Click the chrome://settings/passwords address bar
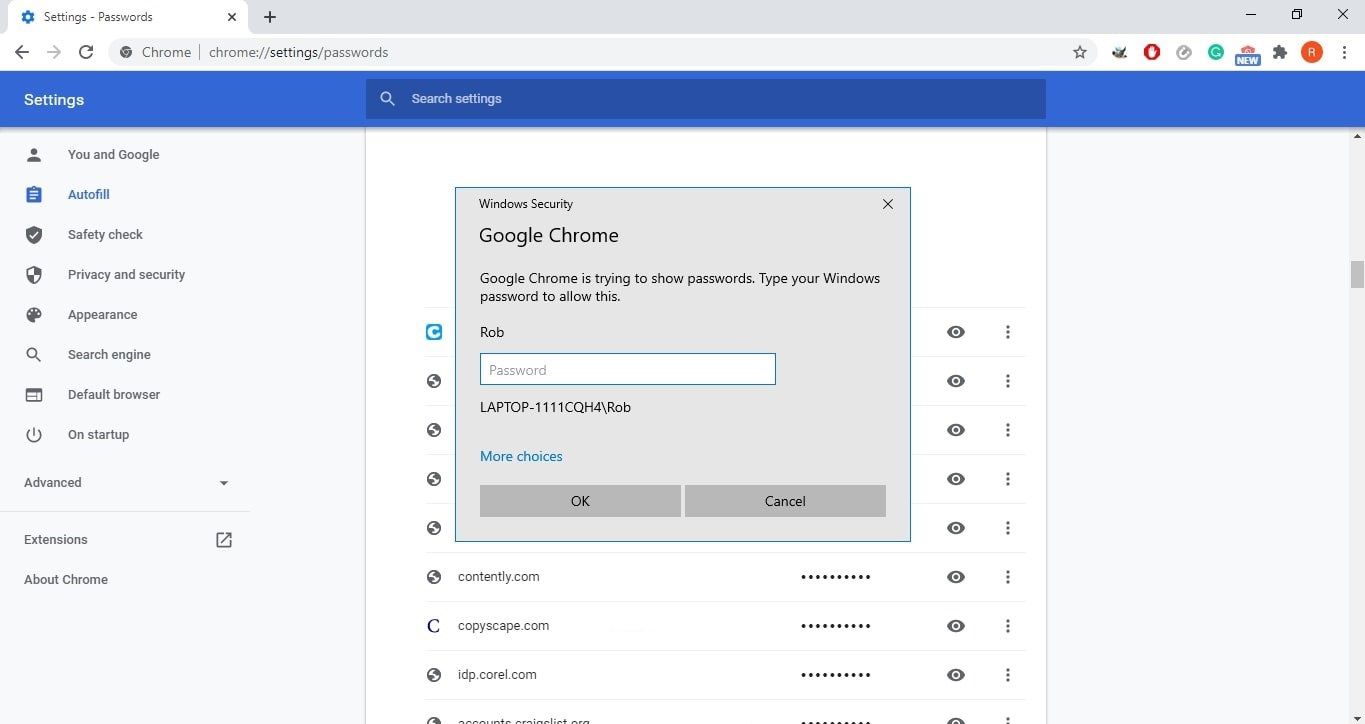The height and width of the screenshot is (724, 1365). [600, 52]
